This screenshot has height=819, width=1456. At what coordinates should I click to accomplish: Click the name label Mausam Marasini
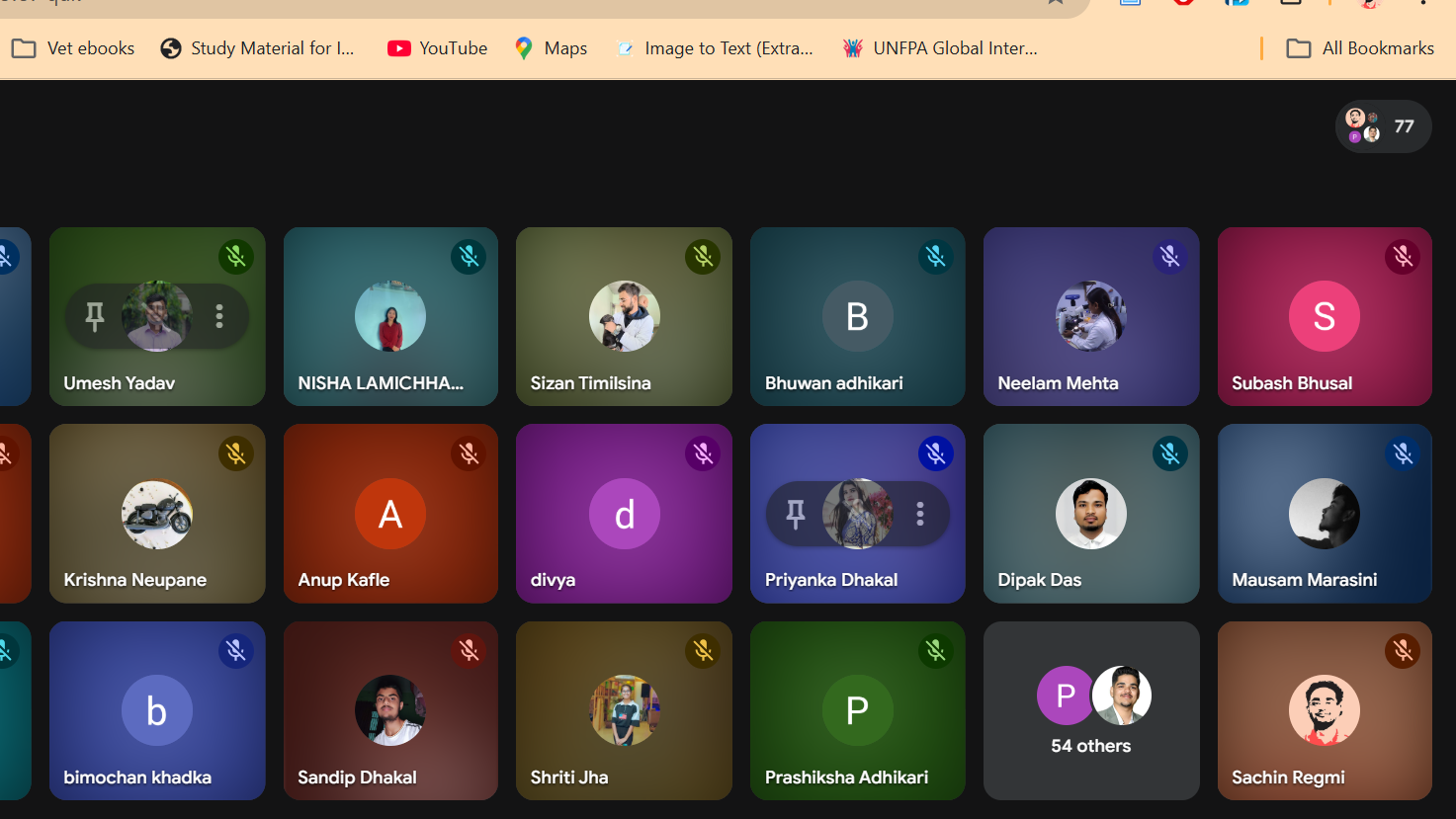tap(1305, 580)
